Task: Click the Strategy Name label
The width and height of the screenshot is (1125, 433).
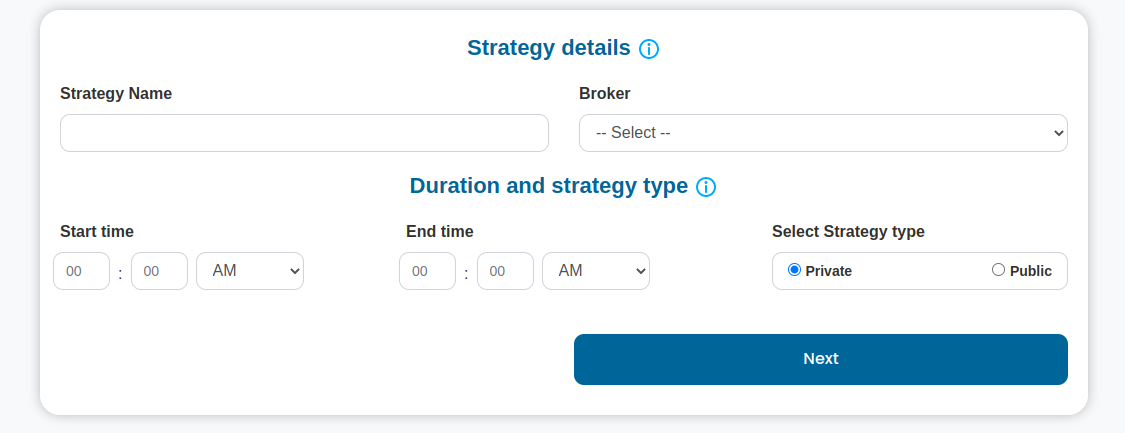Action: click(116, 93)
